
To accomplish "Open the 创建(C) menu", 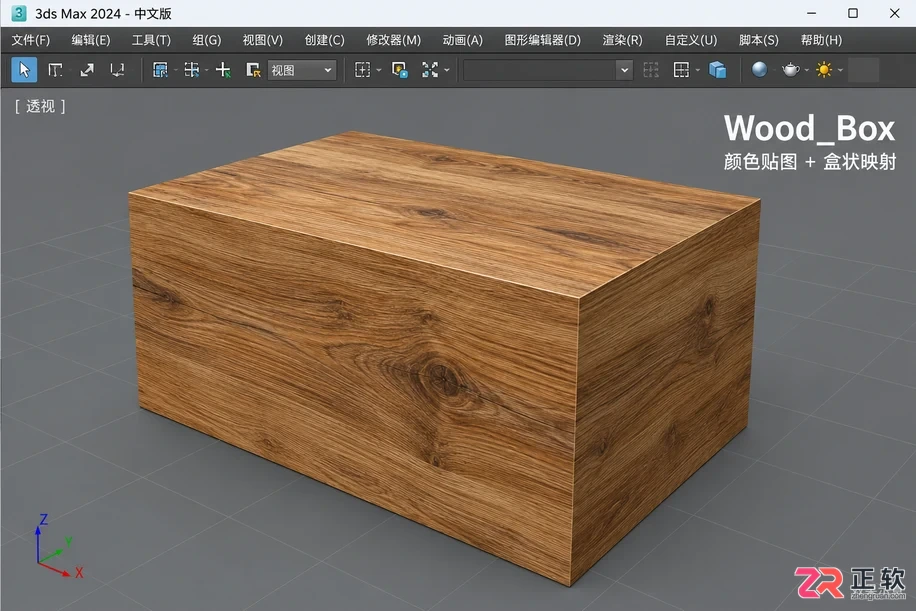I will (325, 40).
